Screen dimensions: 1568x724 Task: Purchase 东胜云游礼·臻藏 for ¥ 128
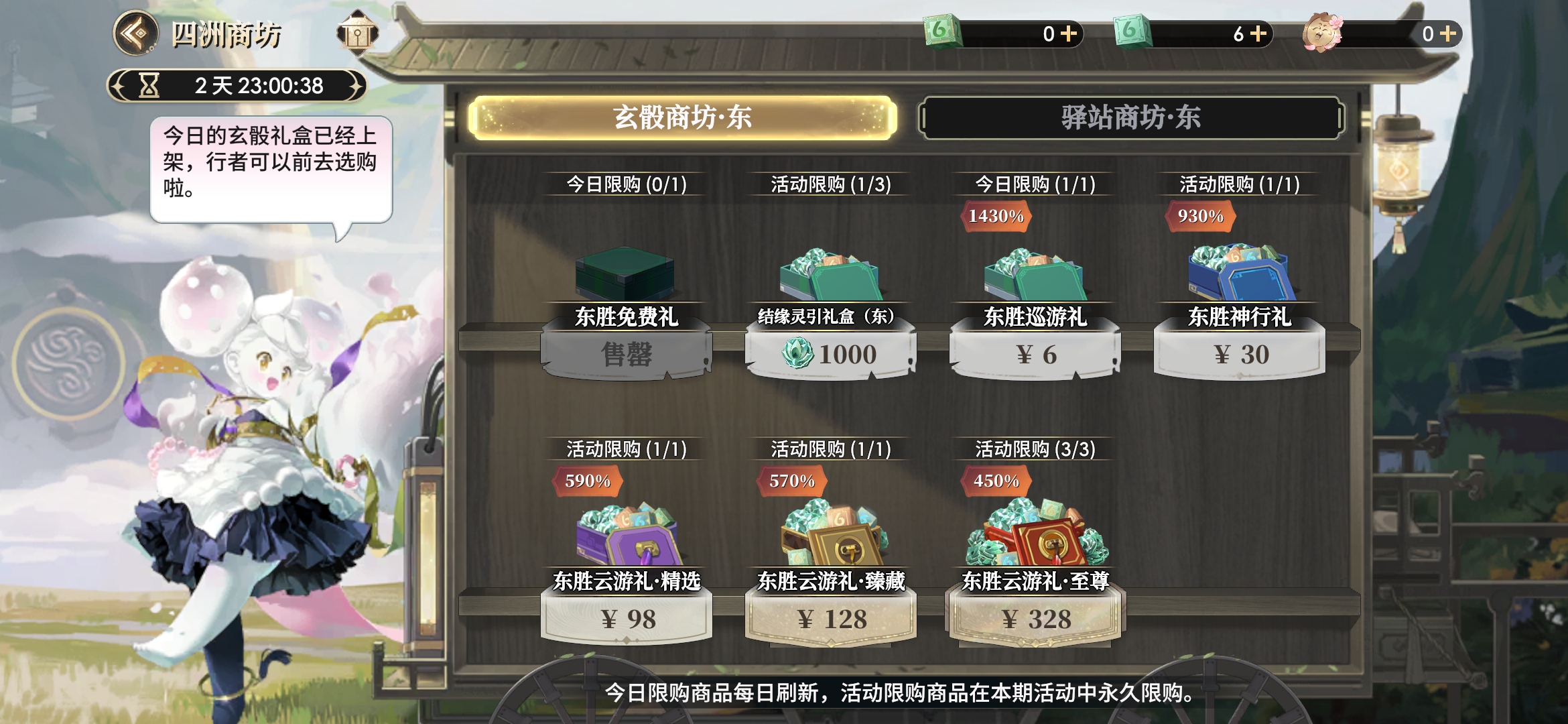[x=831, y=619]
